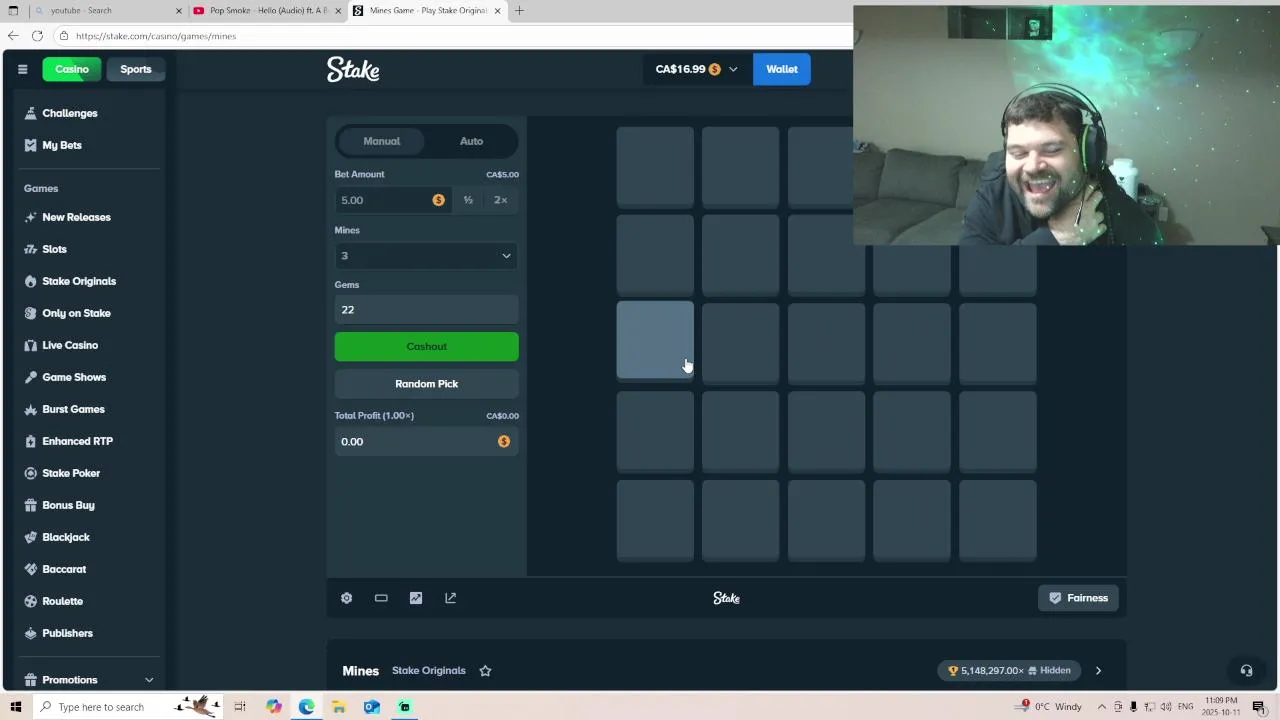Open Task View on taskbar
Viewport: 1280px width, 720px height.
pyautogui.click(x=240, y=707)
